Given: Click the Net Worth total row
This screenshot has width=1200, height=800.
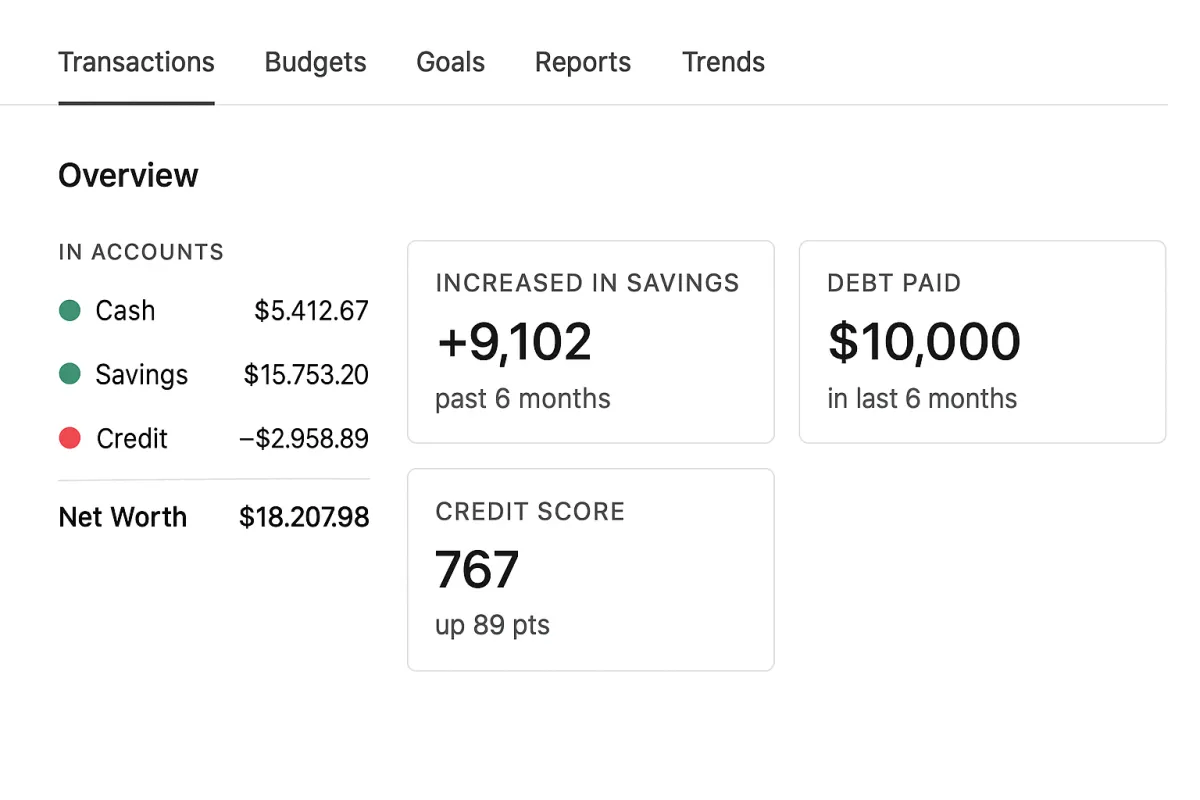Looking at the screenshot, I should pyautogui.click(x=214, y=517).
